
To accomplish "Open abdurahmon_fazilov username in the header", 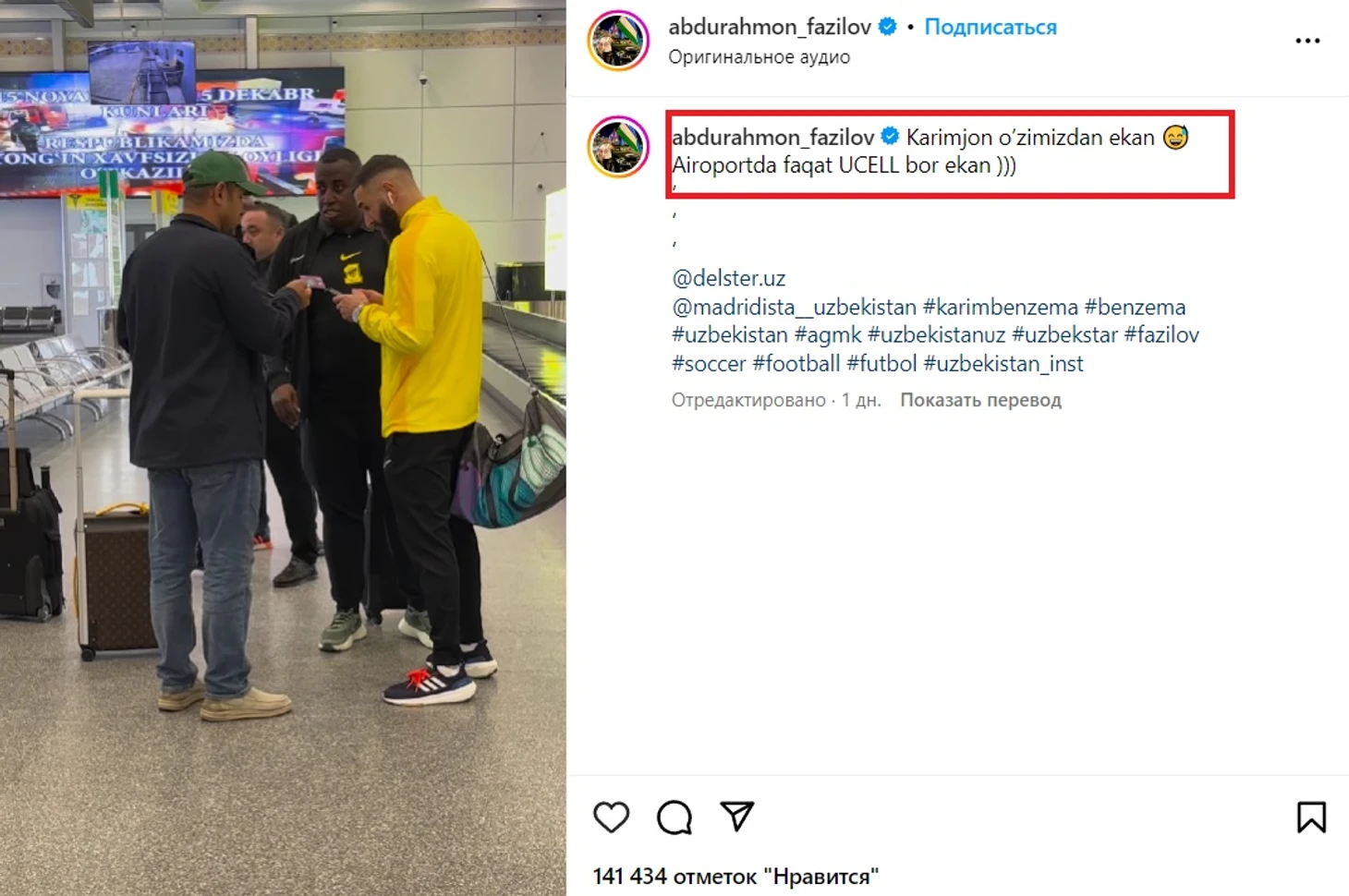I will 770,27.
